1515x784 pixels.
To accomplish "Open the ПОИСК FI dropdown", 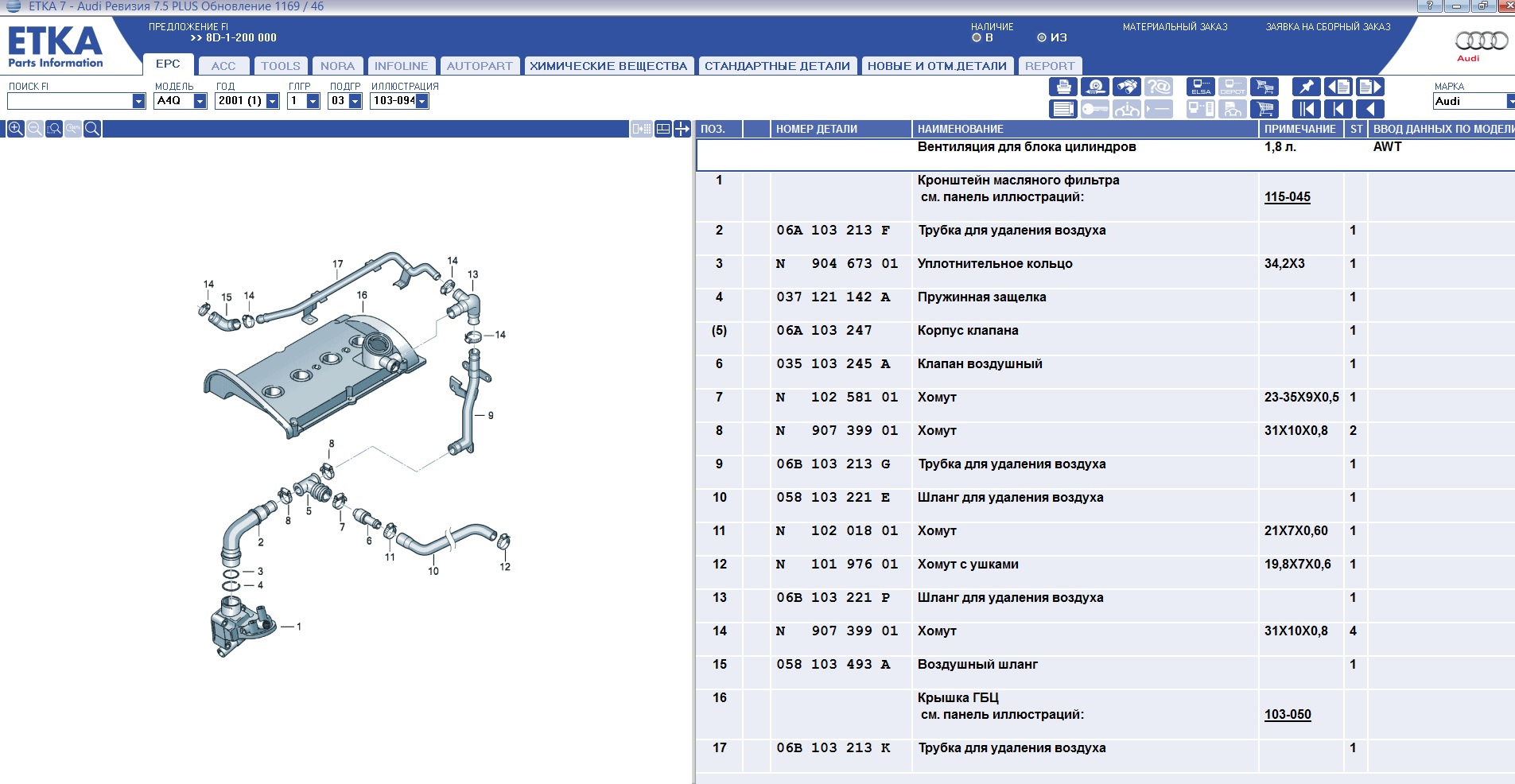I will click(138, 101).
